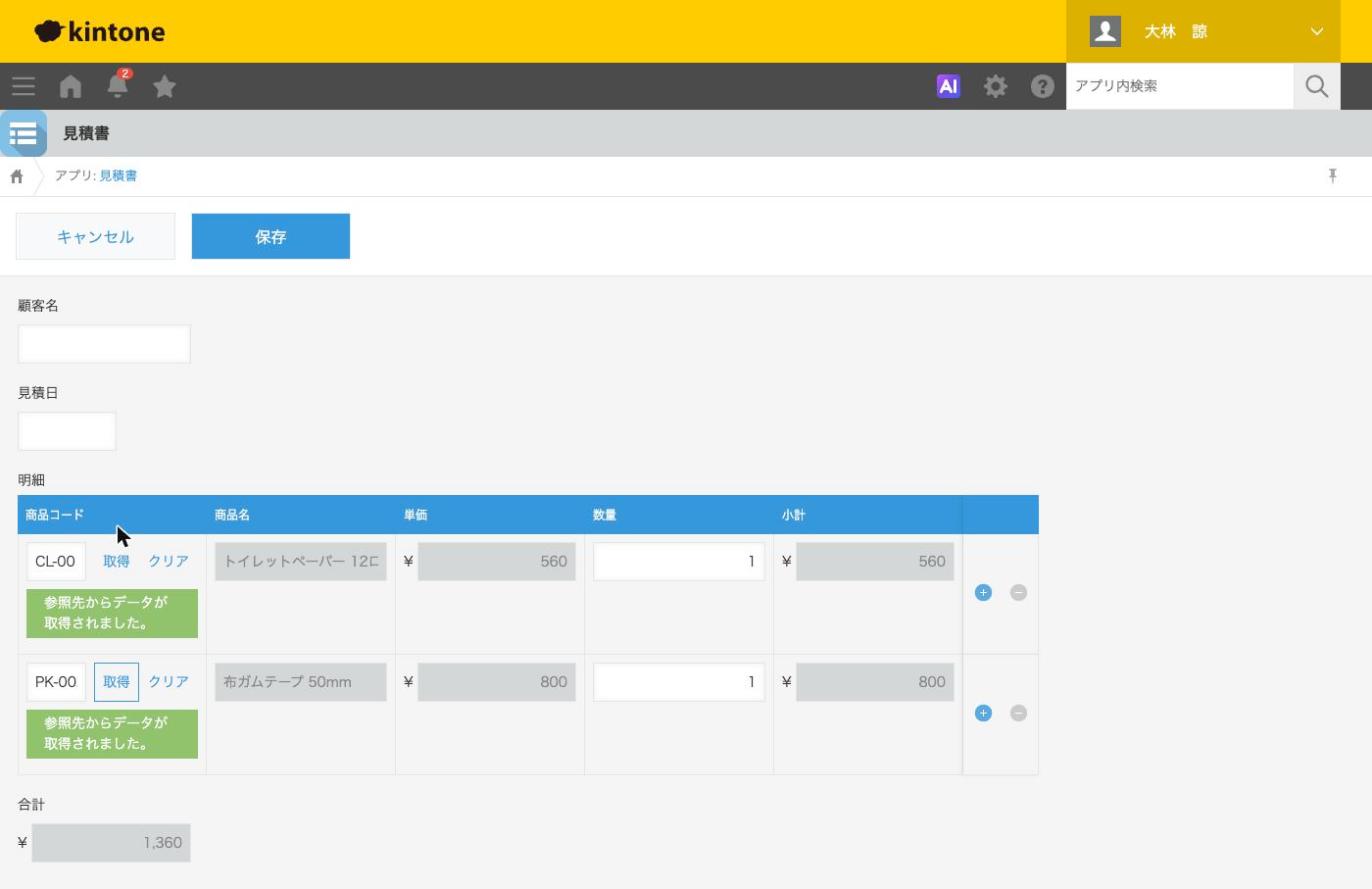
Task: Focus the 顧客名 input field
Action: (104, 344)
